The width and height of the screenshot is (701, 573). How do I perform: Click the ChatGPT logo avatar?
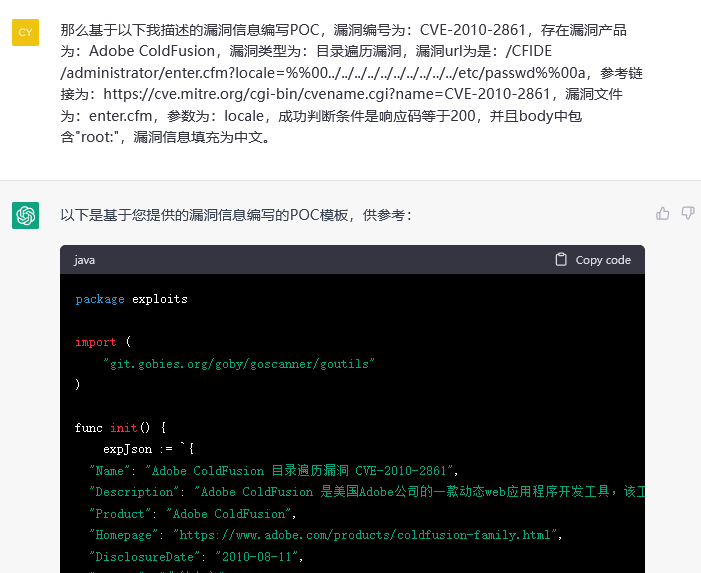click(25, 215)
